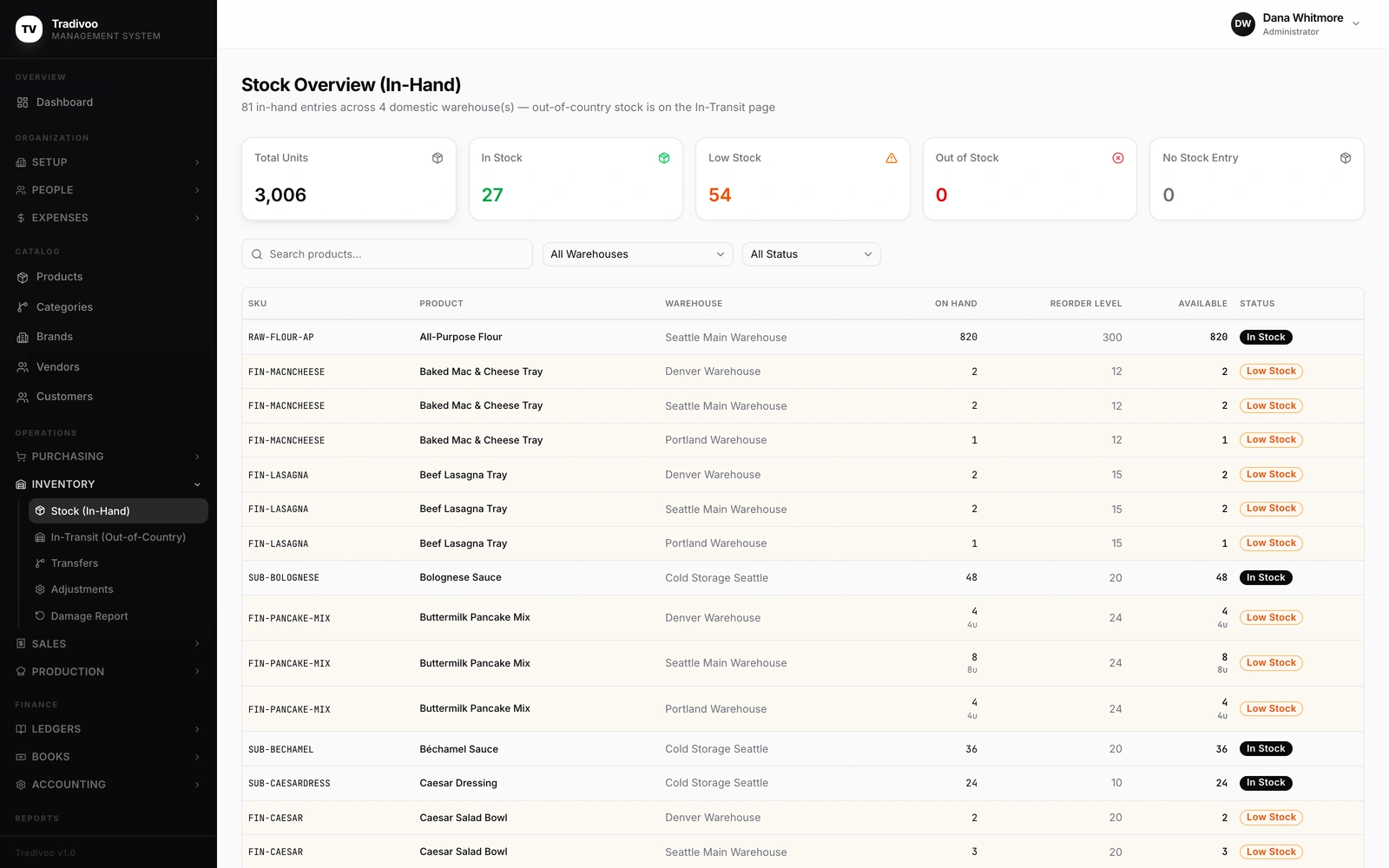Click the Out of Stock summary card
The height and width of the screenshot is (868, 1389).
pos(1030,179)
